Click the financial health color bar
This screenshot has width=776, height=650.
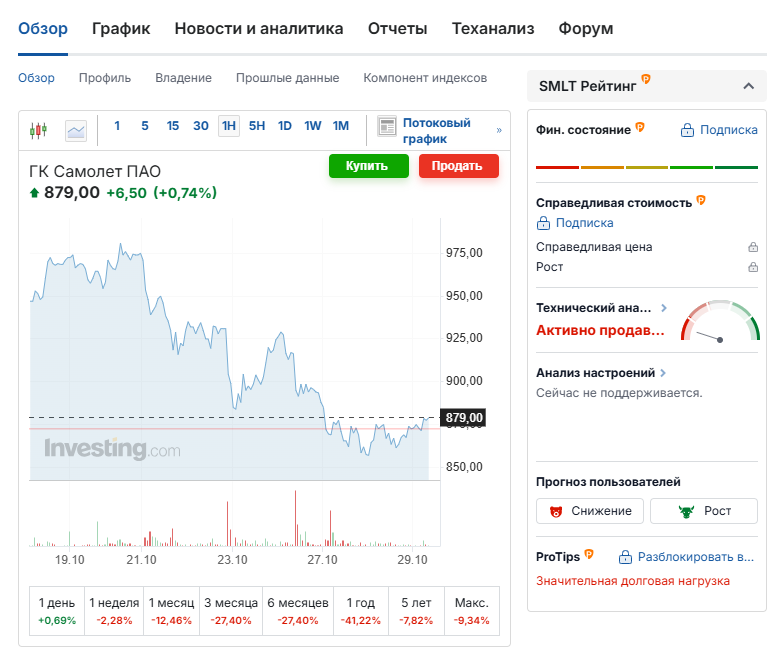coord(647,167)
